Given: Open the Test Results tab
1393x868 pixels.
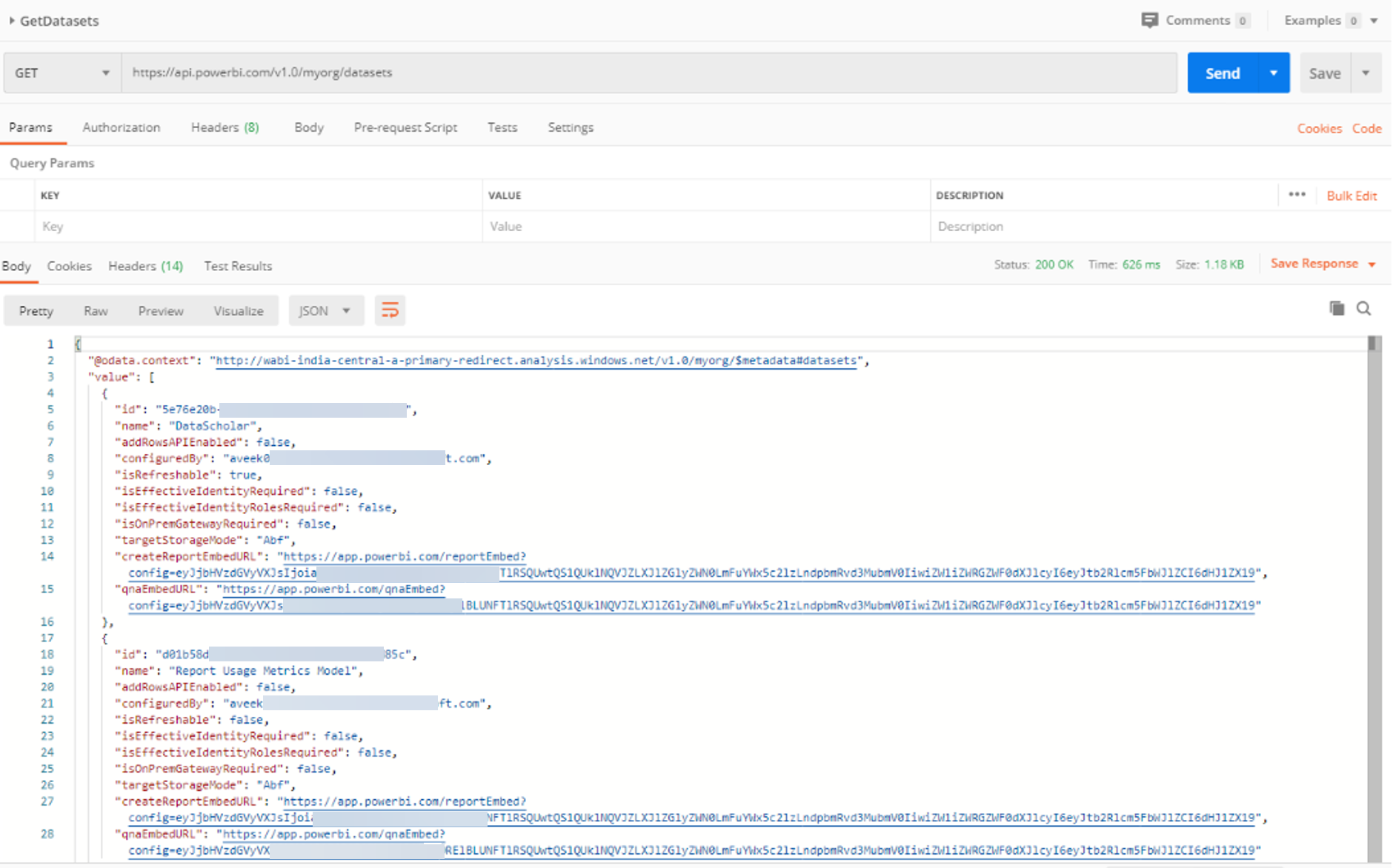Looking at the screenshot, I should click(x=238, y=266).
